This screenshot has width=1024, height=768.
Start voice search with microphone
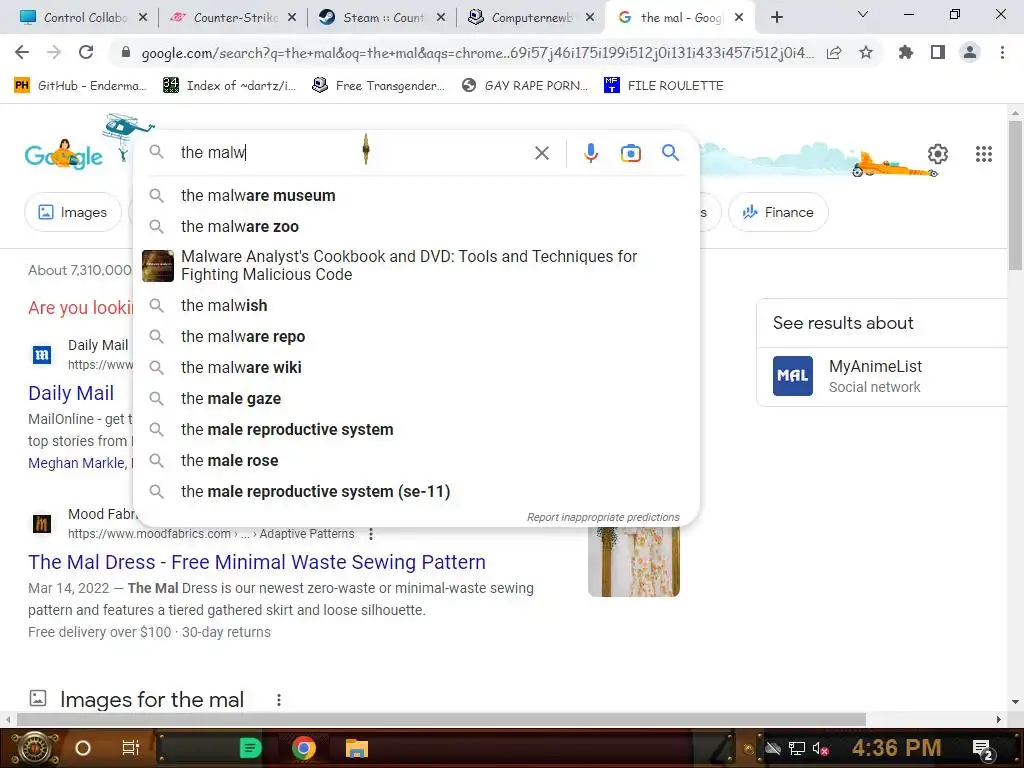(x=590, y=153)
